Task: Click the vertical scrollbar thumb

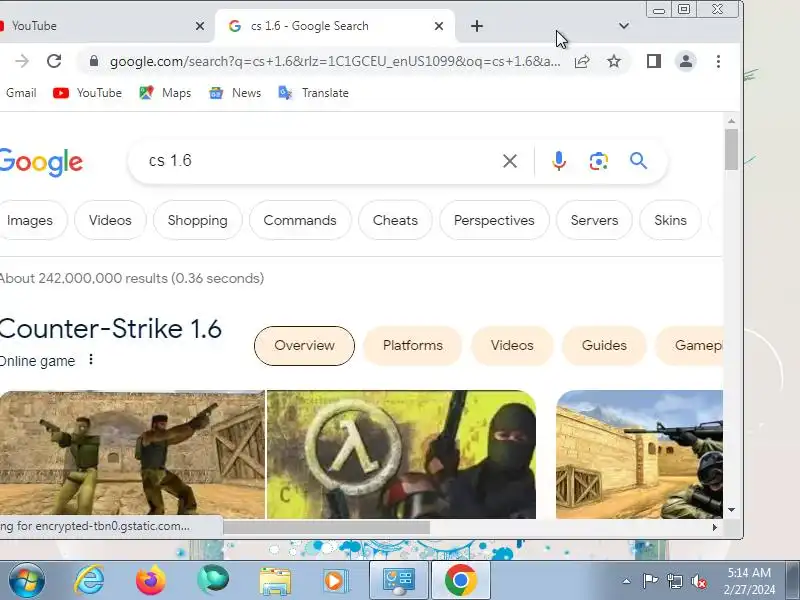Action: tap(732, 149)
